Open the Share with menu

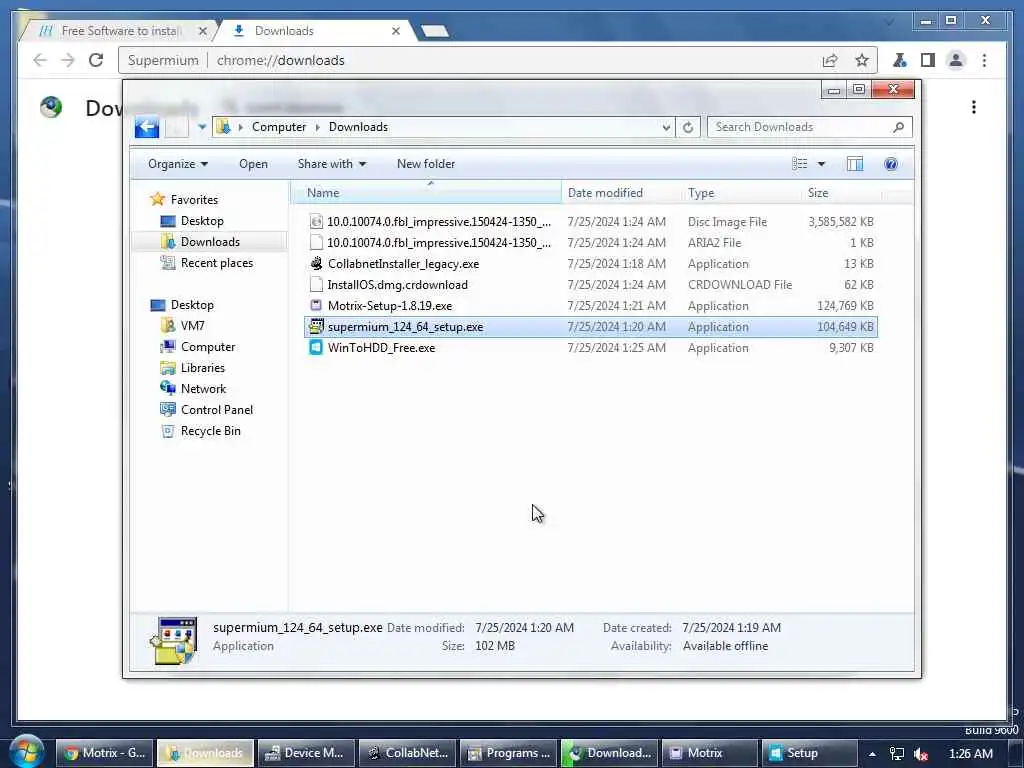click(x=332, y=164)
